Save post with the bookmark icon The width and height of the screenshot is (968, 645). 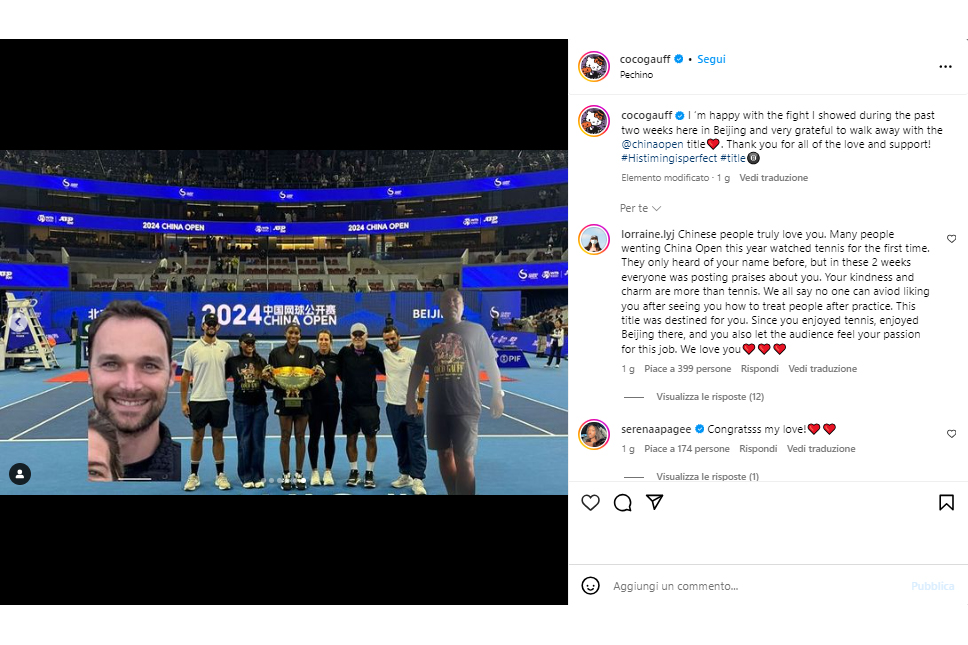click(946, 502)
